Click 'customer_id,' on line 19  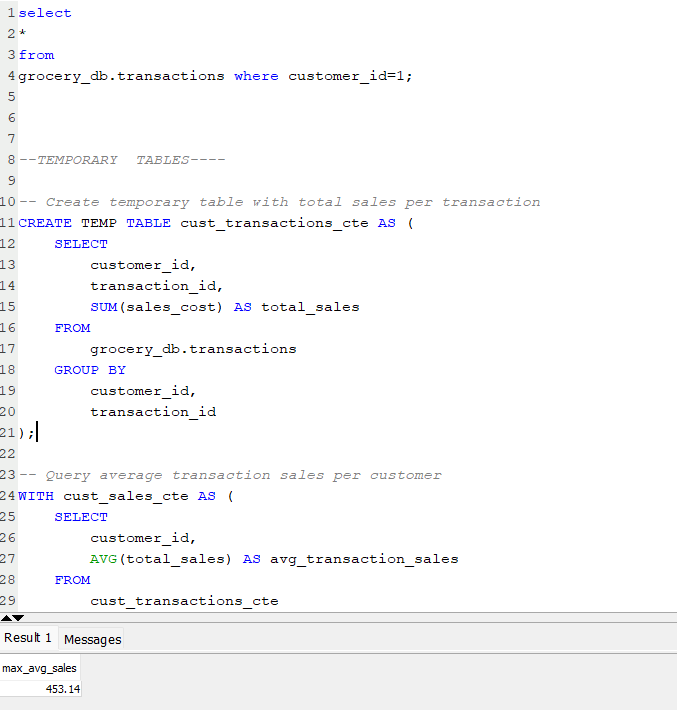click(143, 391)
